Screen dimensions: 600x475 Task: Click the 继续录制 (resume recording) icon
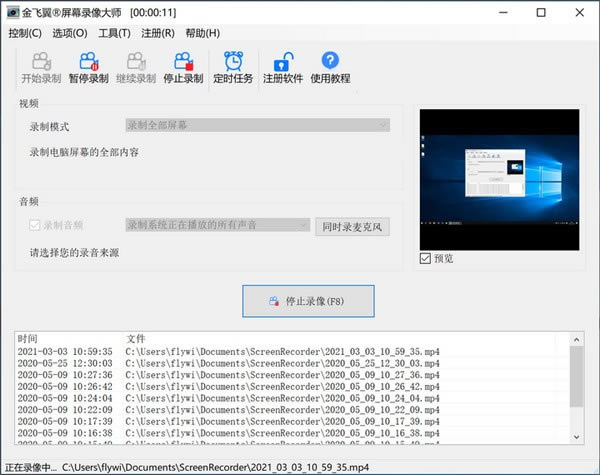click(136, 61)
